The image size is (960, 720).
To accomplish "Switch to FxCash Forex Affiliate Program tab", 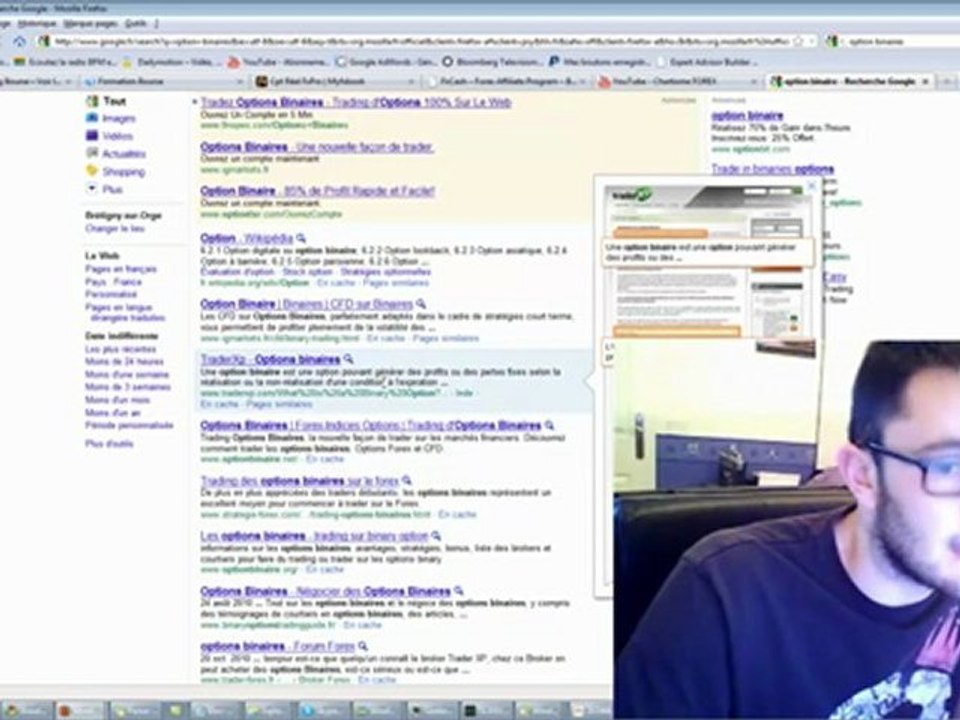I will tap(506, 81).
